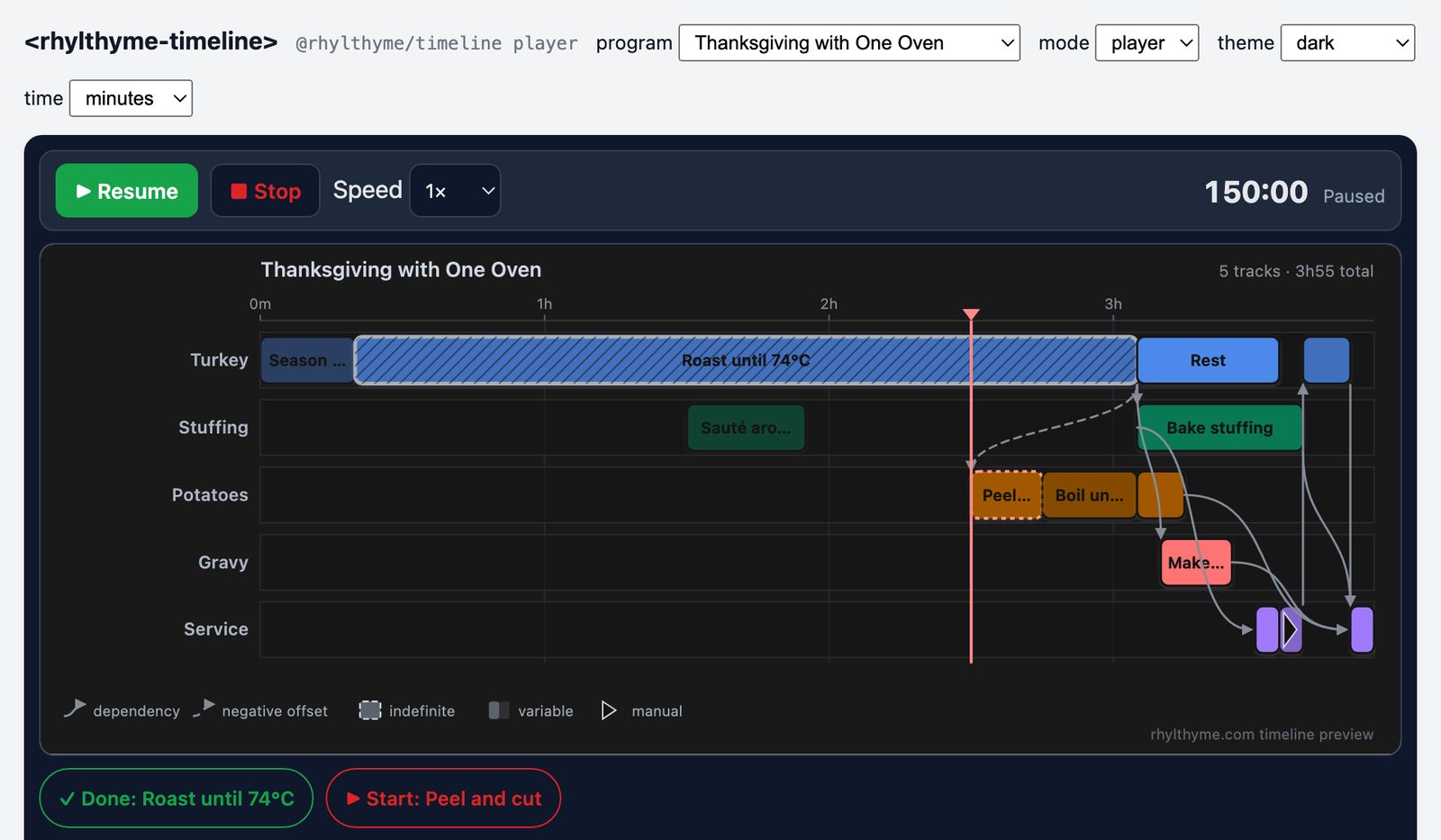The width and height of the screenshot is (1441, 840).
Task: Open the mode dropdown
Action: point(1146,43)
